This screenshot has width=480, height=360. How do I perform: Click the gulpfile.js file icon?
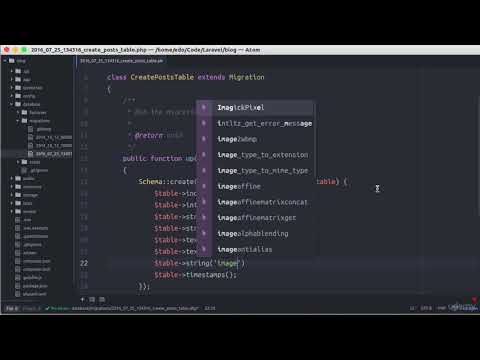(x=18, y=277)
